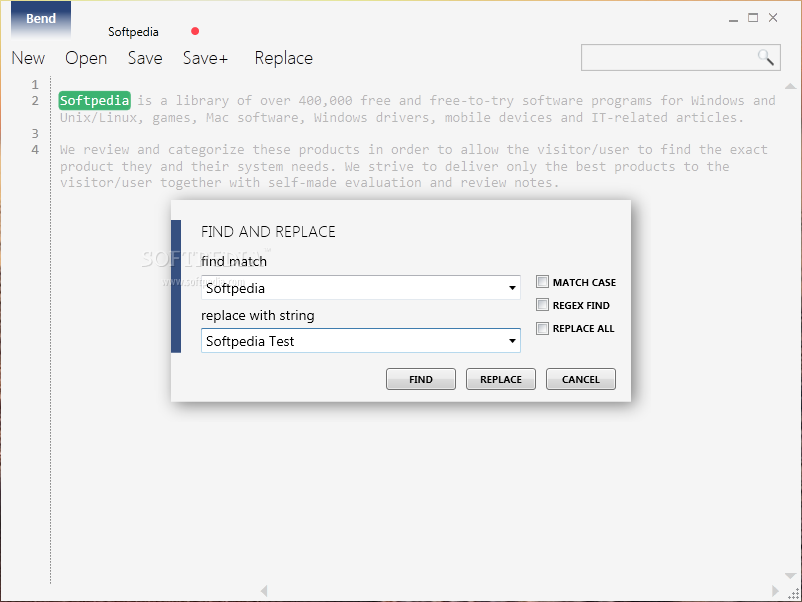The height and width of the screenshot is (602, 802).
Task: Click the horizontal scrollbar right arrow
Action: click(x=775, y=591)
